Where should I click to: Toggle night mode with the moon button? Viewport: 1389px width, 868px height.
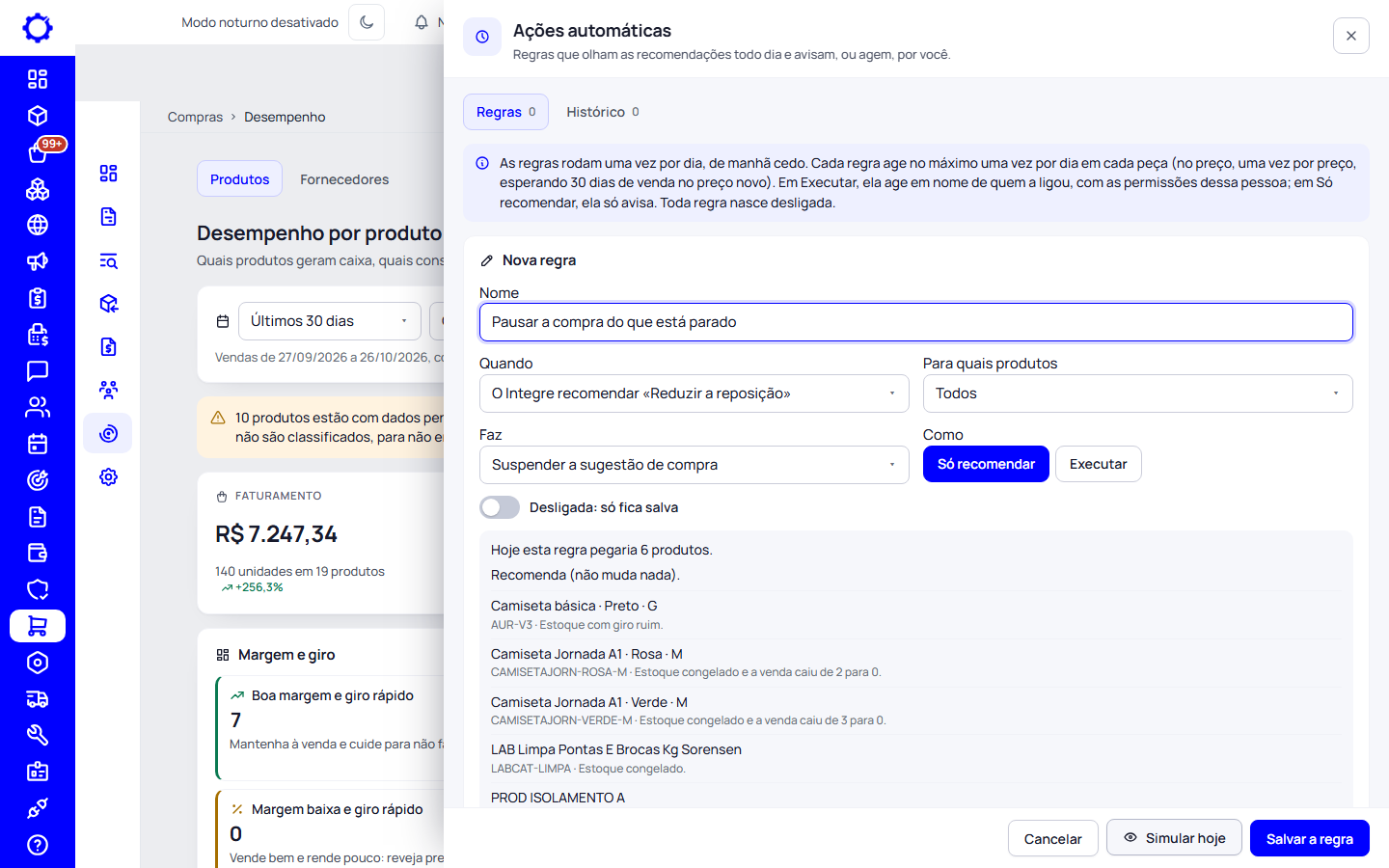[x=367, y=22]
